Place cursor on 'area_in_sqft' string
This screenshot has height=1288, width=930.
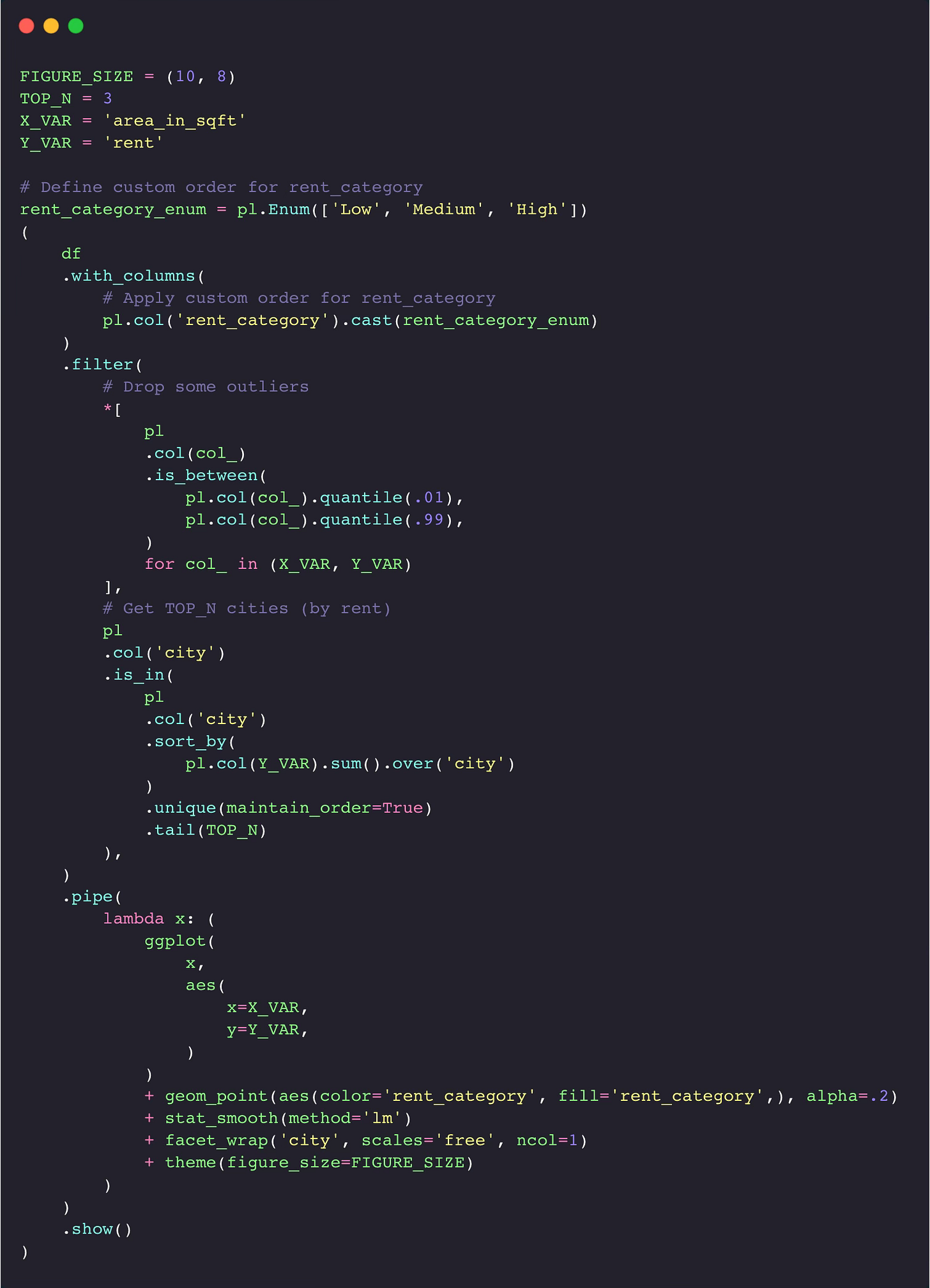point(175,121)
